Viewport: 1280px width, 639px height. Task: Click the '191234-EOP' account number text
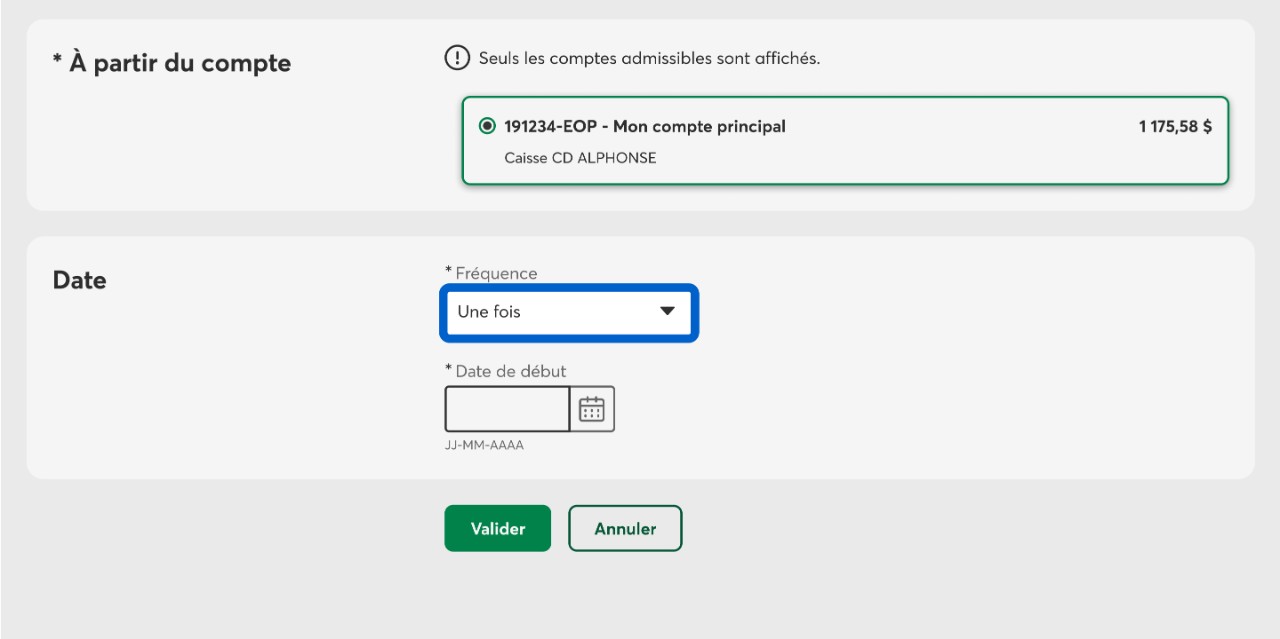pyautogui.click(x=550, y=127)
